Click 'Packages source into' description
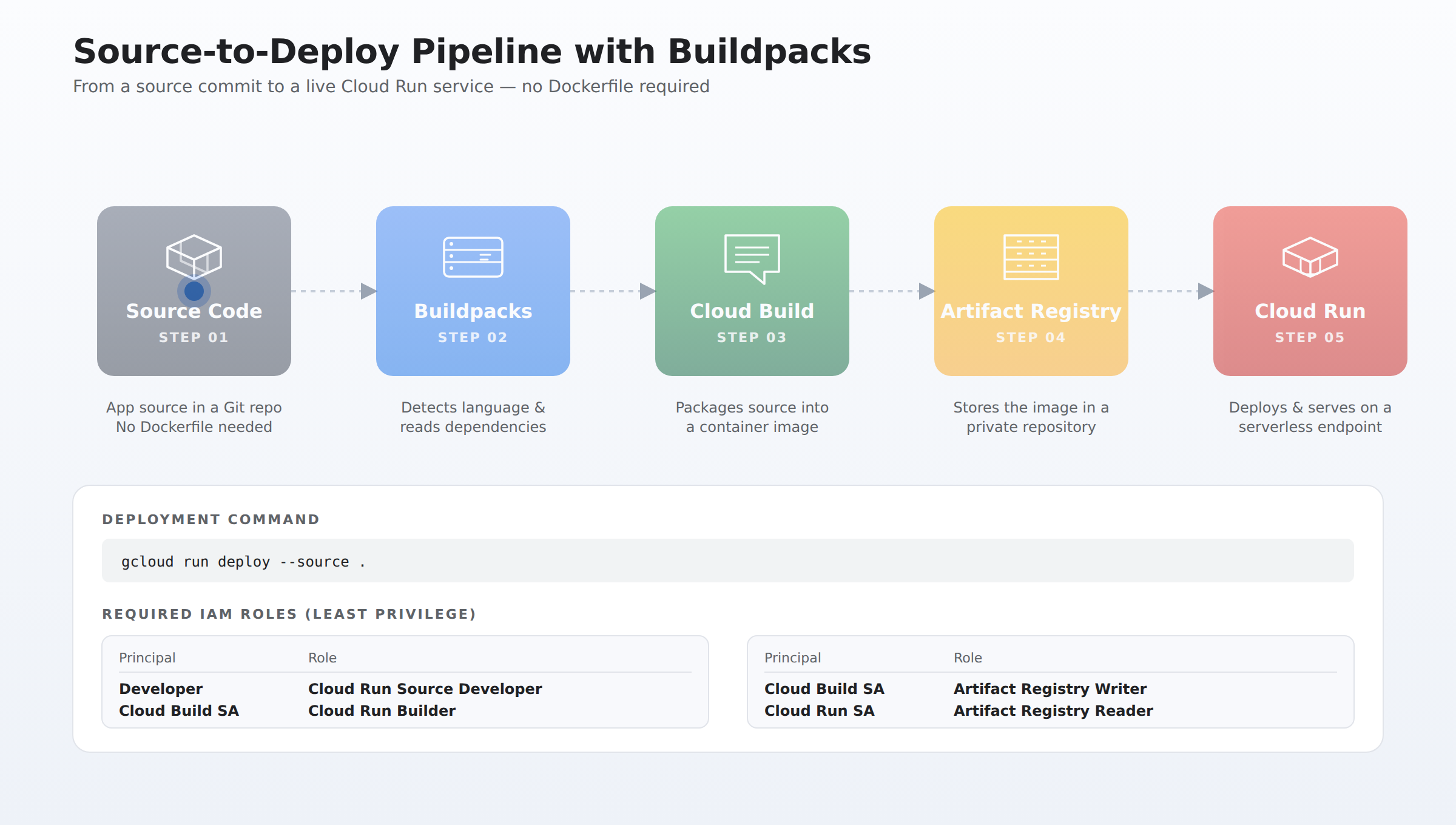This screenshot has width=1456, height=825. (752, 408)
